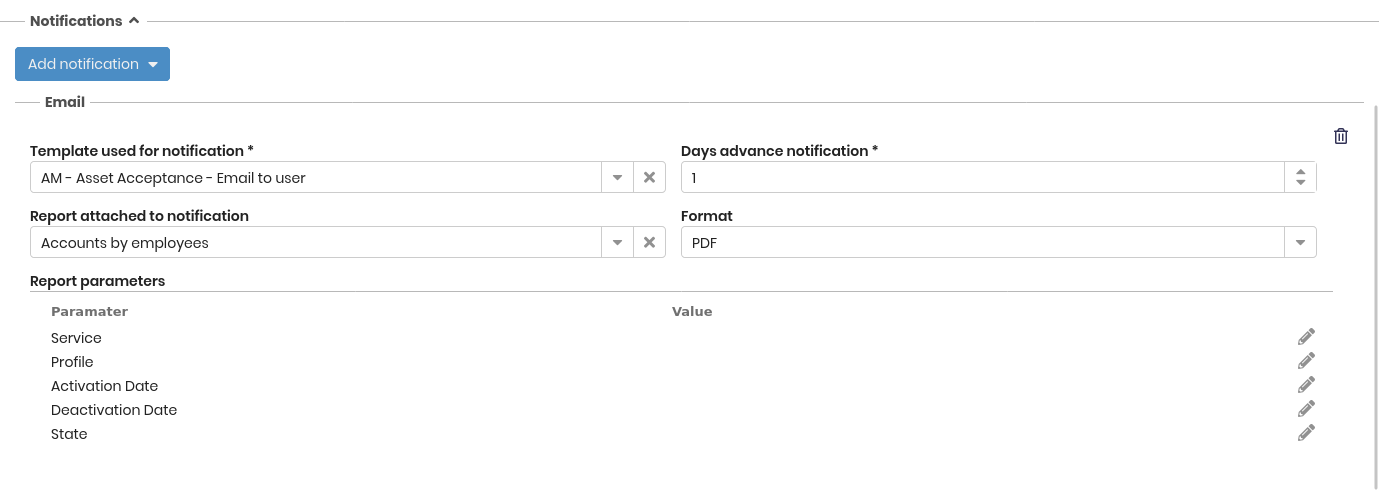
Task: Clear the attached report selection
Action: (649, 242)
